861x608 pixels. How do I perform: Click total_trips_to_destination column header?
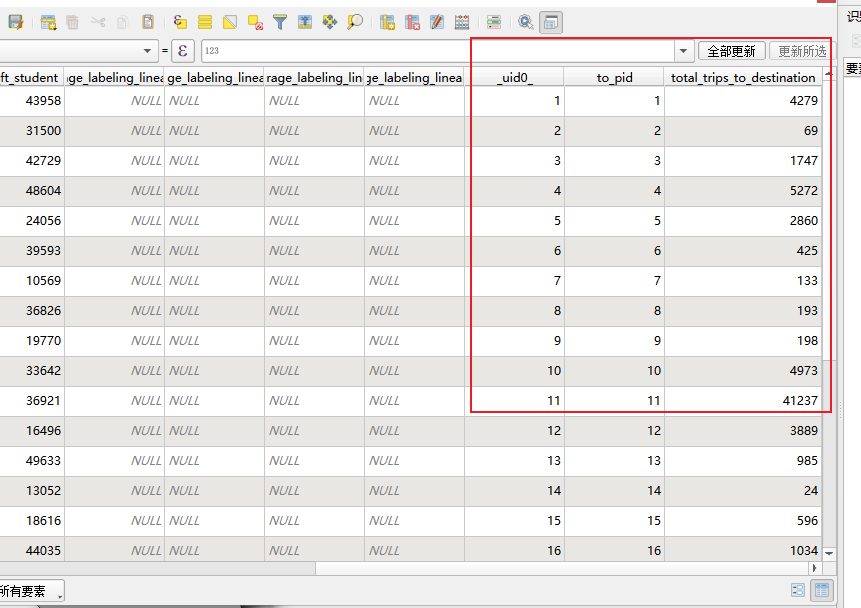743,77
